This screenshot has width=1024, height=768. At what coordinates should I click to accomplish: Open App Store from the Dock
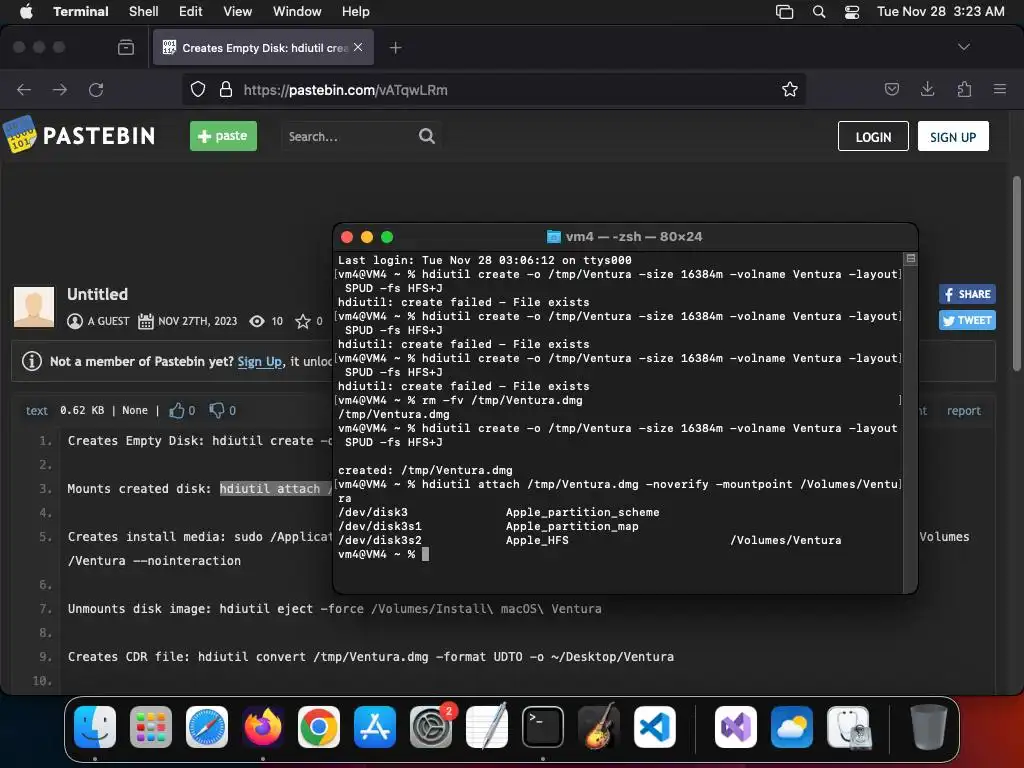(x=375, y=726)
